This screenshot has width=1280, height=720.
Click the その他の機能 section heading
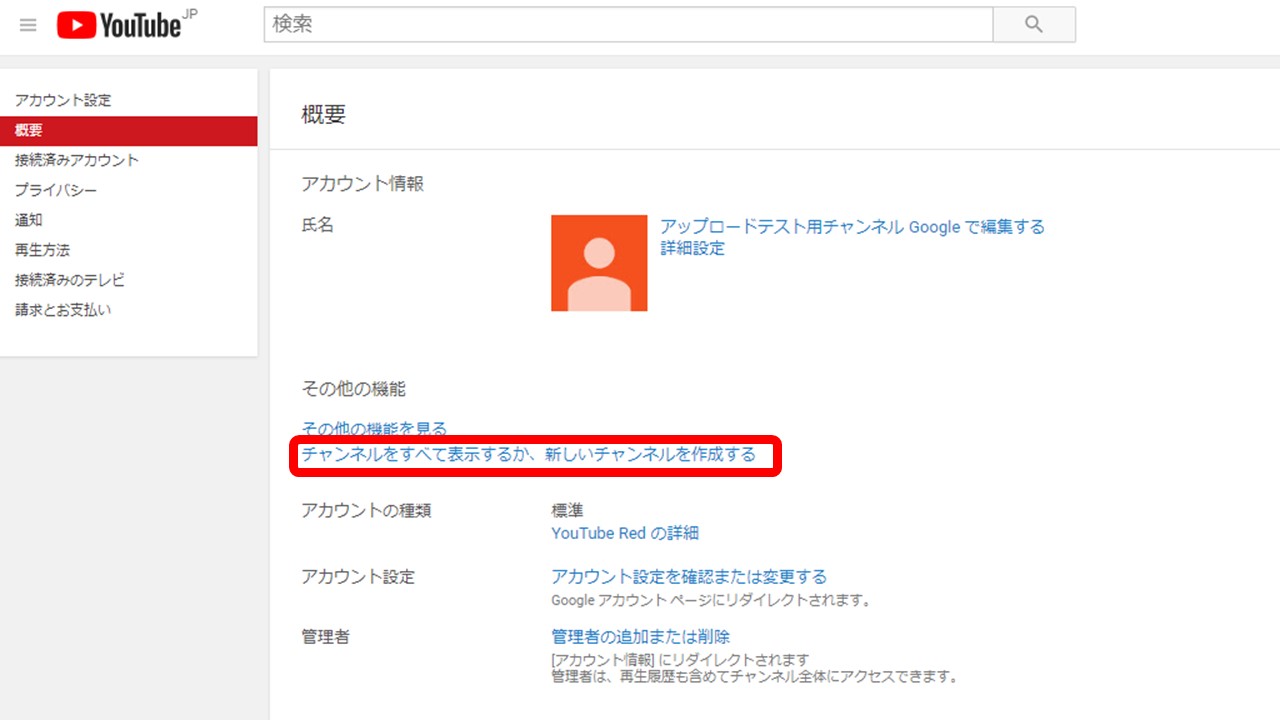coord(354,389)
